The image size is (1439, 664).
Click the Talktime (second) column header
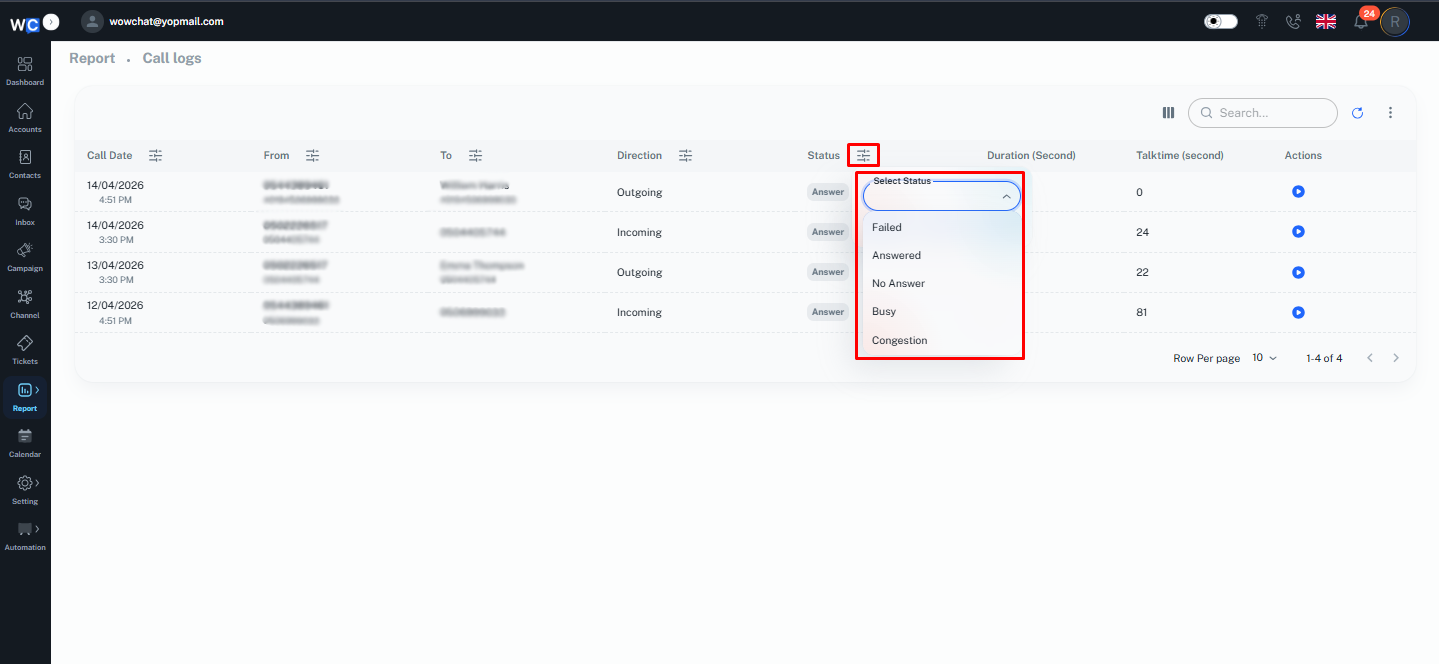tap(1180, 155)
